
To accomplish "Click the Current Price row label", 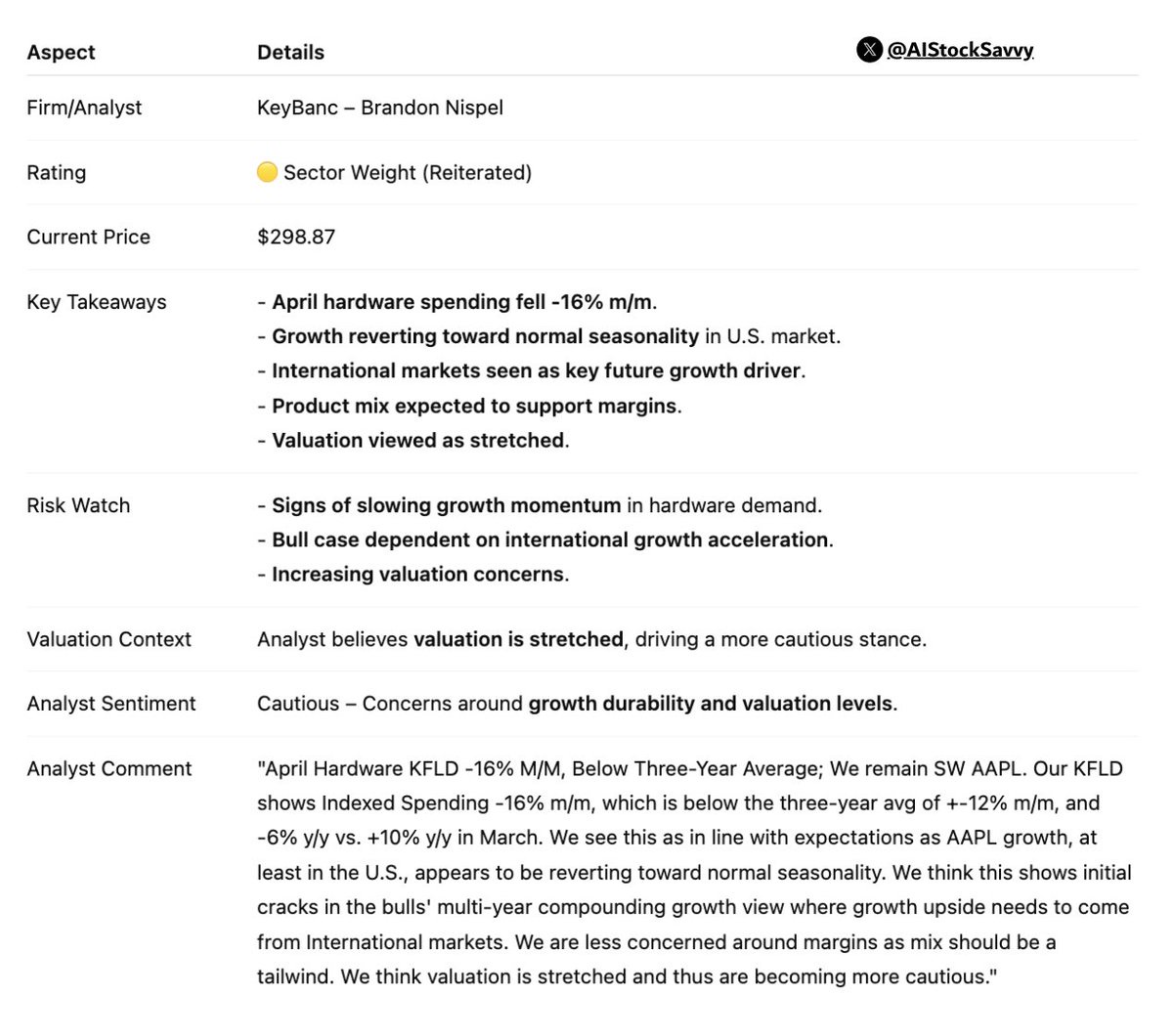I will tap(88, 237).
